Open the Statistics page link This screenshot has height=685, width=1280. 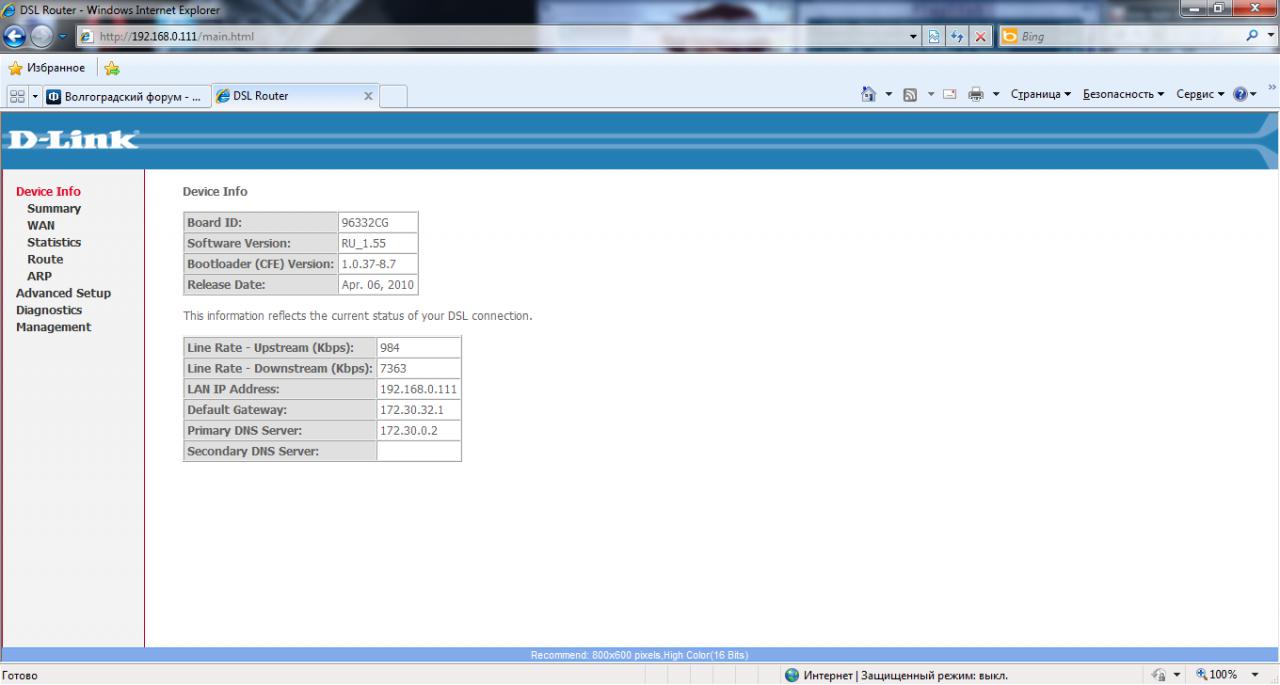click(x=54, y=243)
